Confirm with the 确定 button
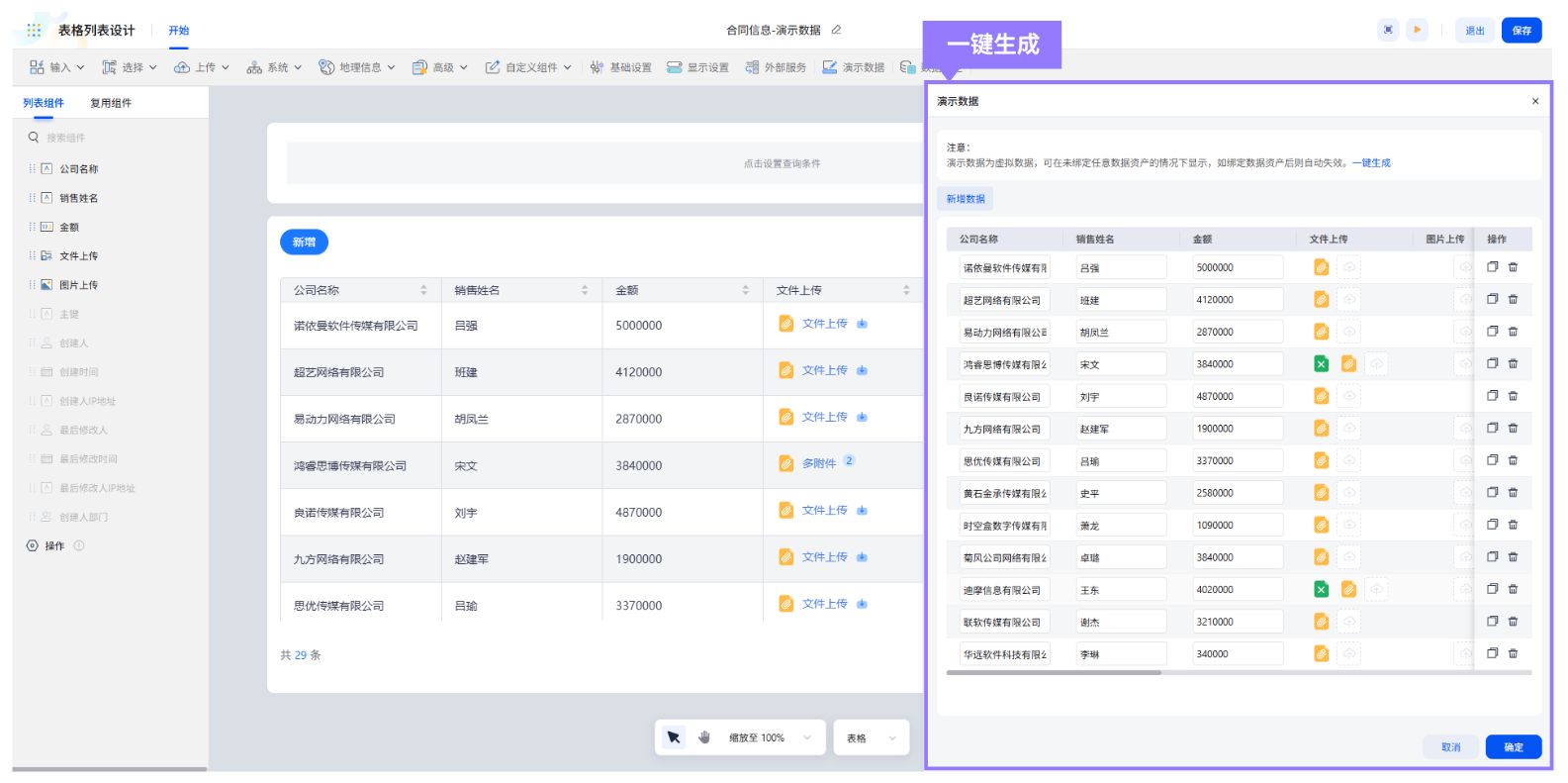The width and height of the screenshot is (1568, 783). (1514, 747)
